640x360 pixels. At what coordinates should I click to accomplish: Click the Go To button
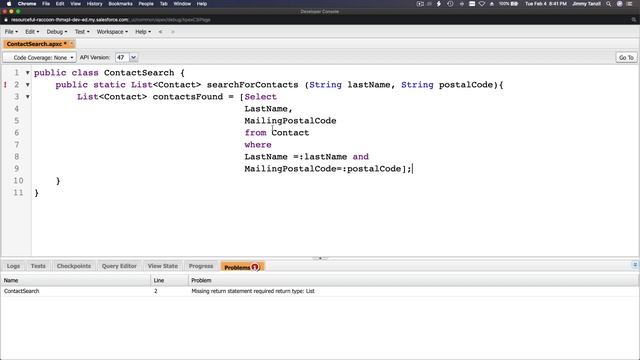pyautogui.click(x=626, y=58)
